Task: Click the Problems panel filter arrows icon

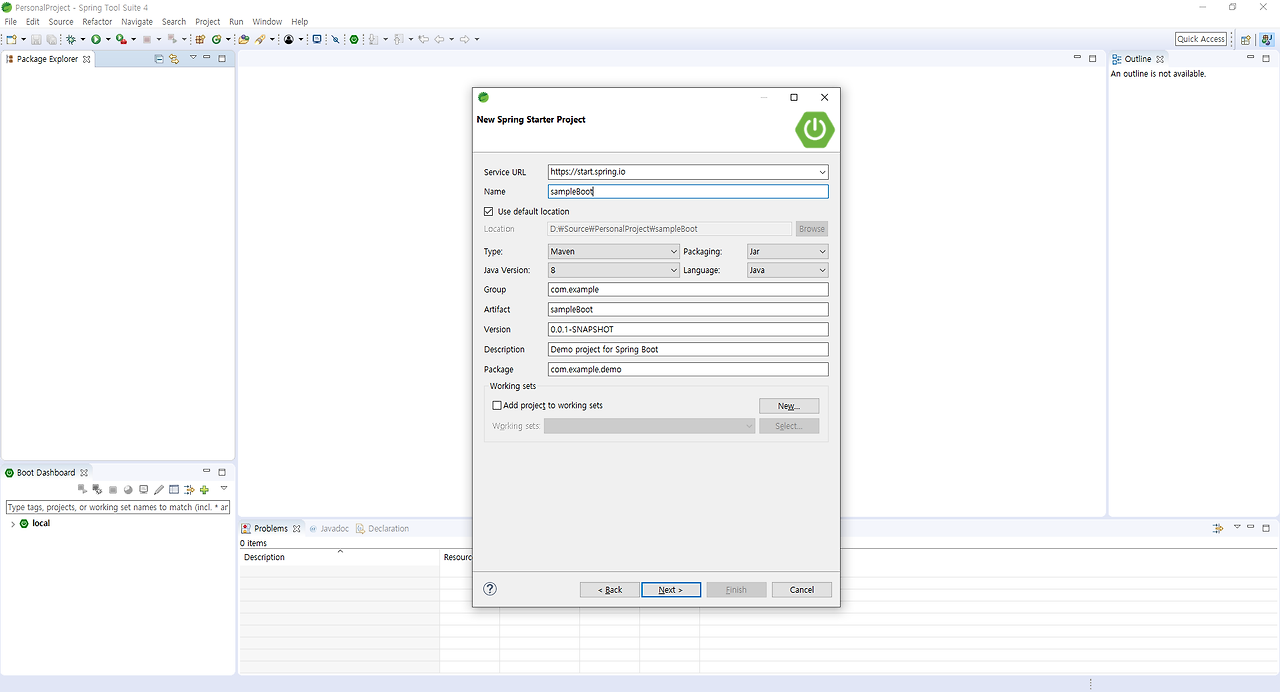Action: tap(1218, 528)
